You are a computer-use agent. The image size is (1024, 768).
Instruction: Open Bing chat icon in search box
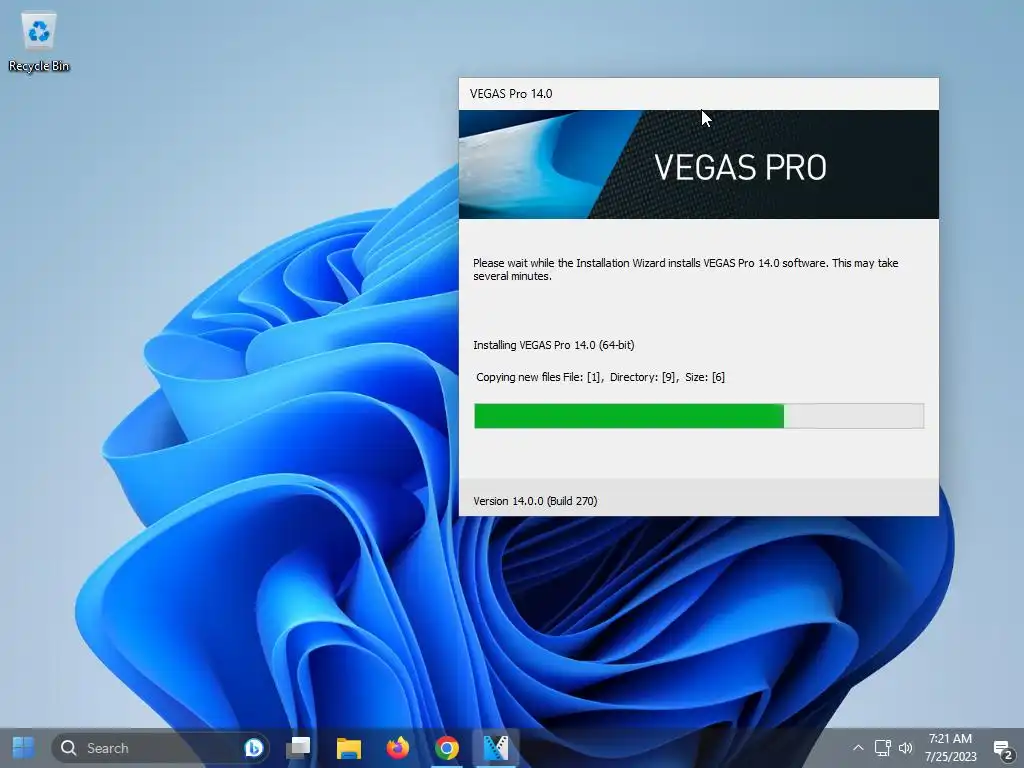(253, 748)
